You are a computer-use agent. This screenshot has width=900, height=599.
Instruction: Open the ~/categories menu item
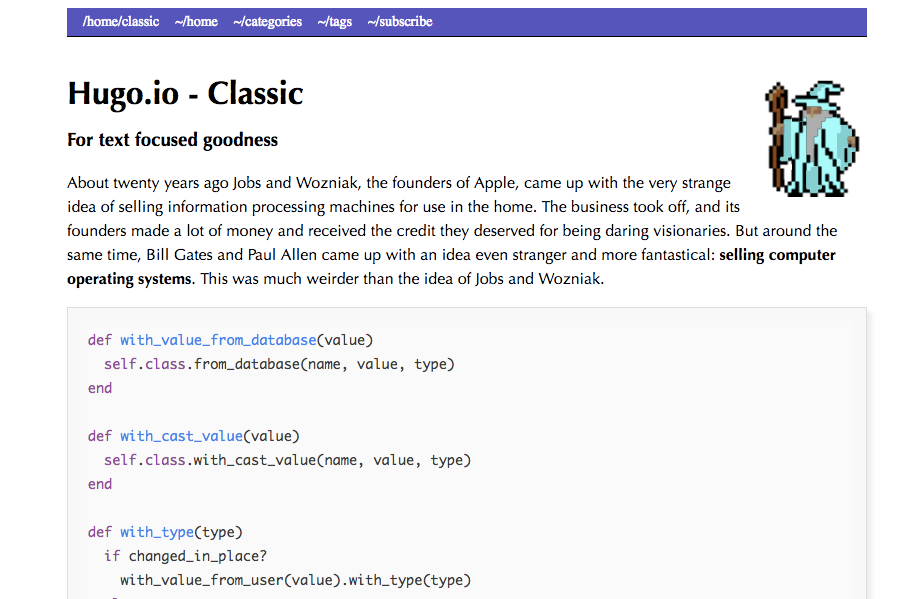pyautogui.click(x=267, y=21)
